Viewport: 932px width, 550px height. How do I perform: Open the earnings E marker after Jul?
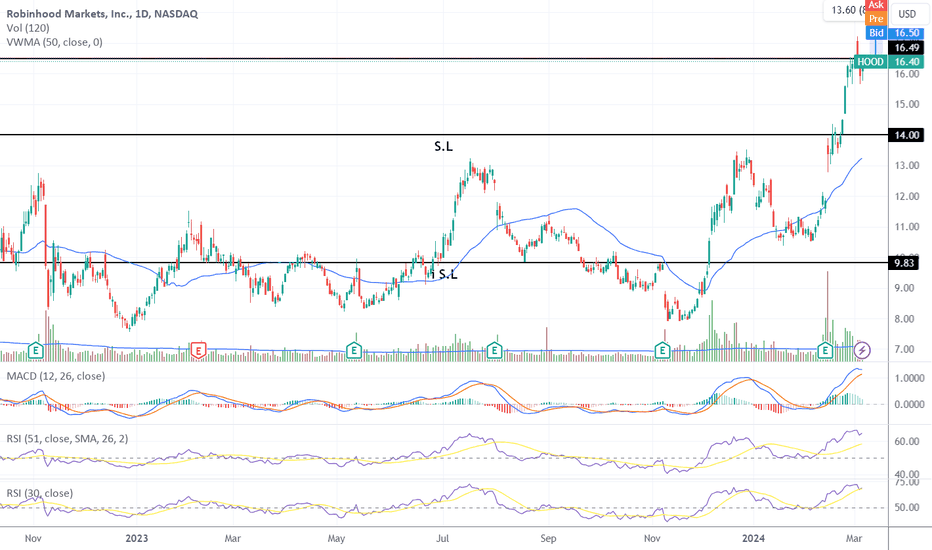(494, 351)
